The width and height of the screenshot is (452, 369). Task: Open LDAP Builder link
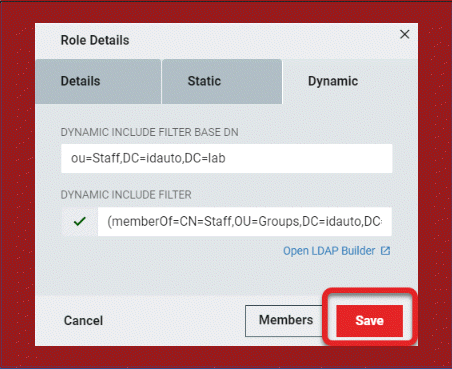[329, 251]
